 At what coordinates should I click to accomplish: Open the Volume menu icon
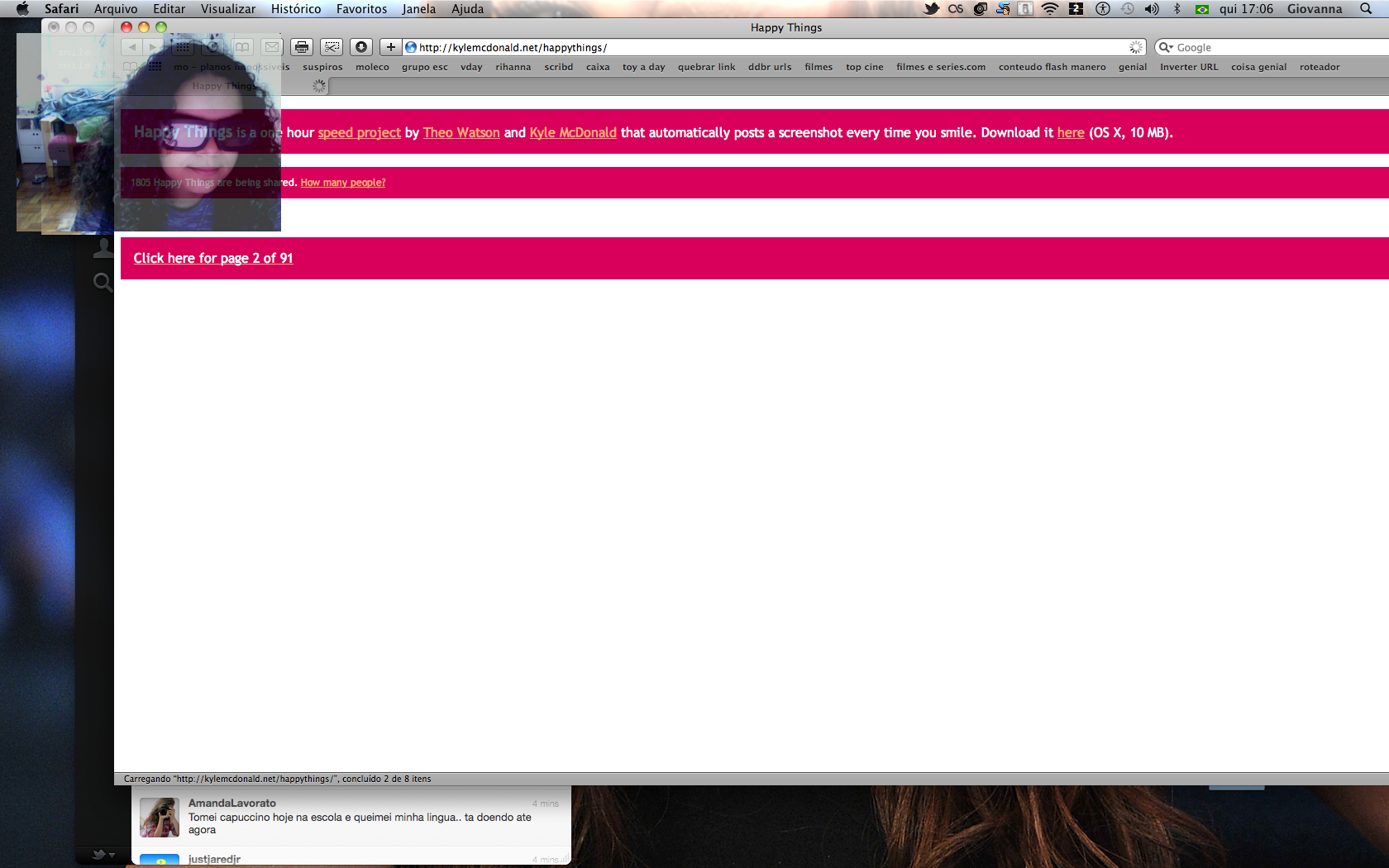[1152, 9]
